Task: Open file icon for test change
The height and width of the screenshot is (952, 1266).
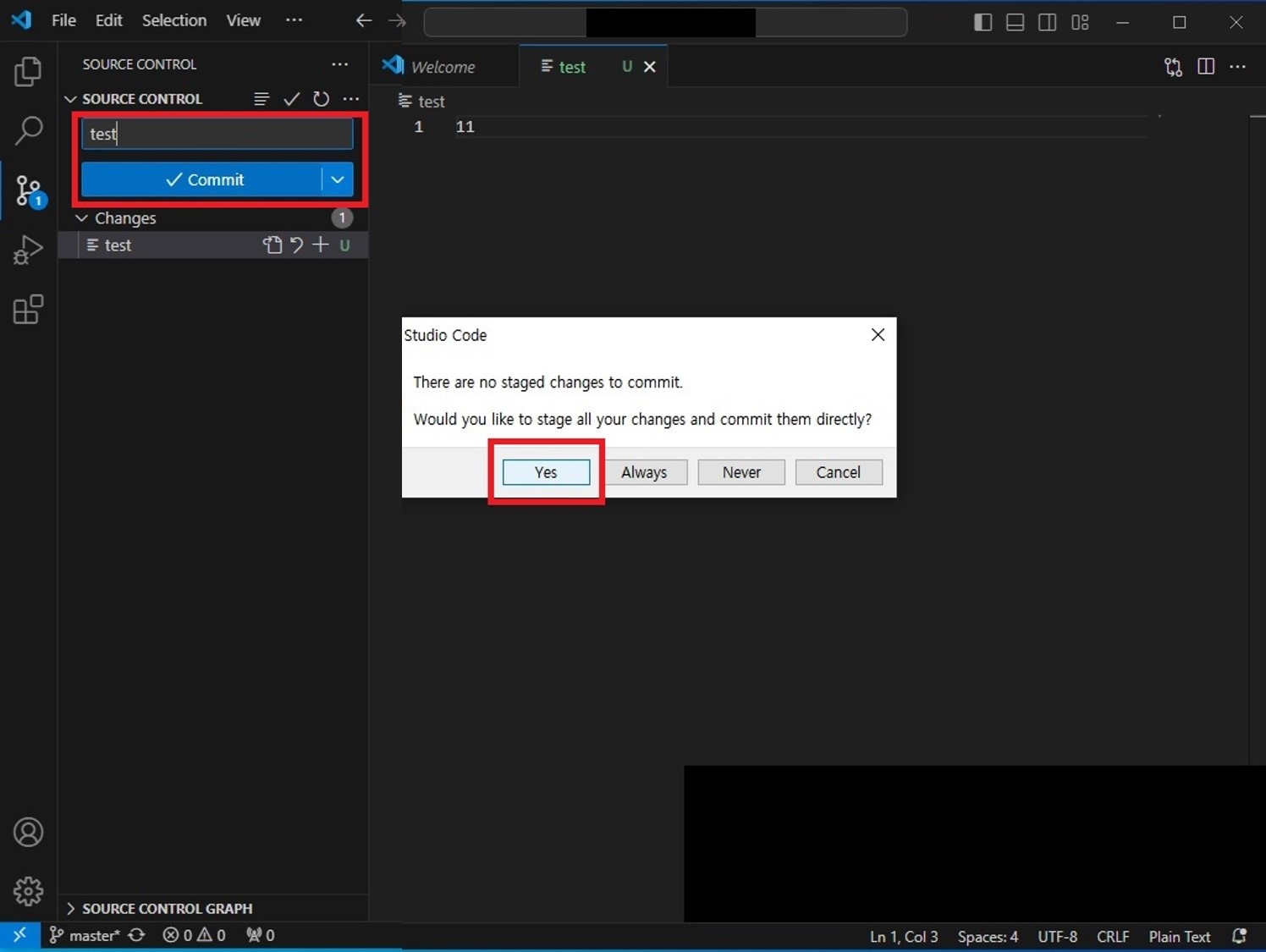Action: point(272,245)
